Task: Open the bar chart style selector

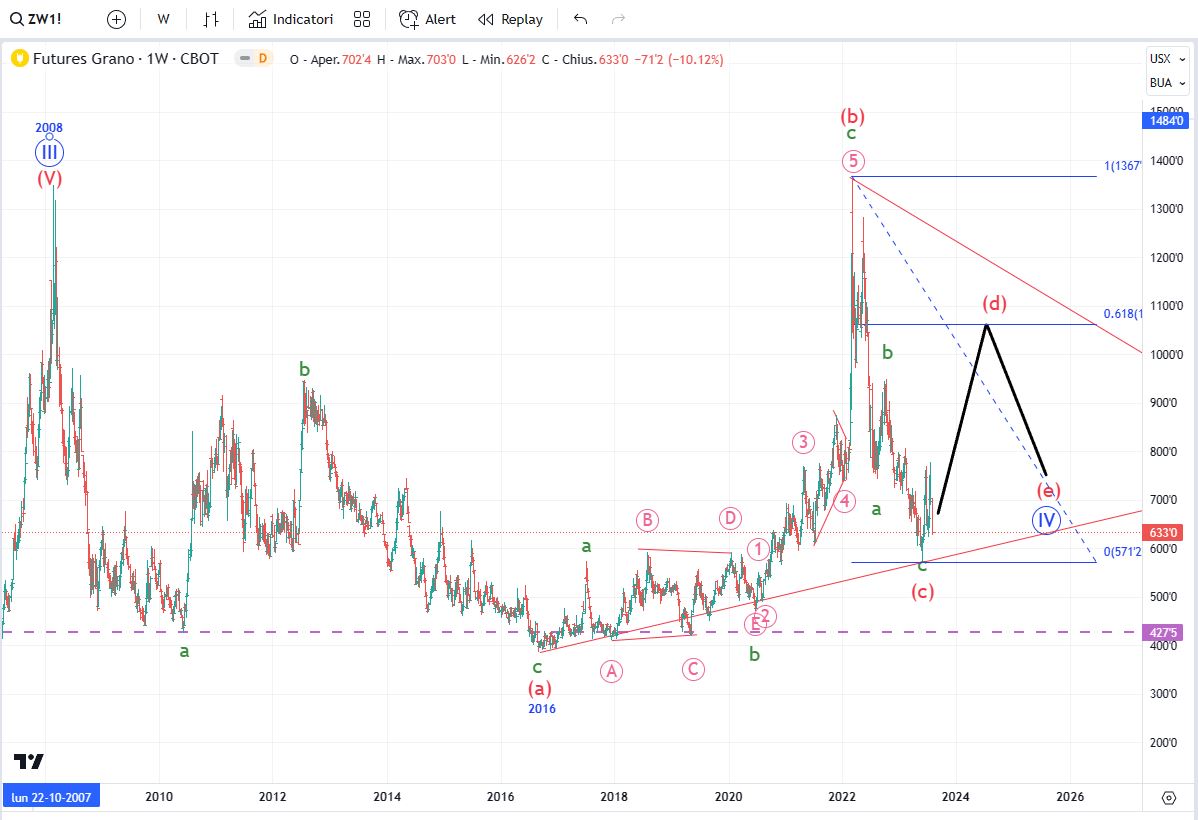Action: [x=210, y=19]
